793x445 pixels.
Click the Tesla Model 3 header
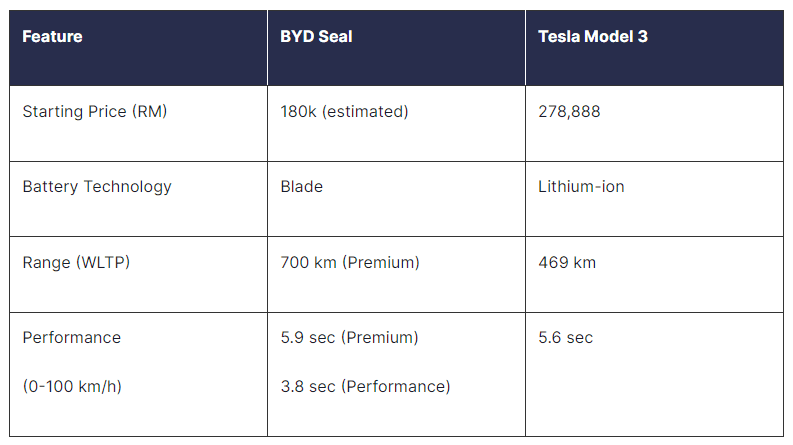pos(654,48)
